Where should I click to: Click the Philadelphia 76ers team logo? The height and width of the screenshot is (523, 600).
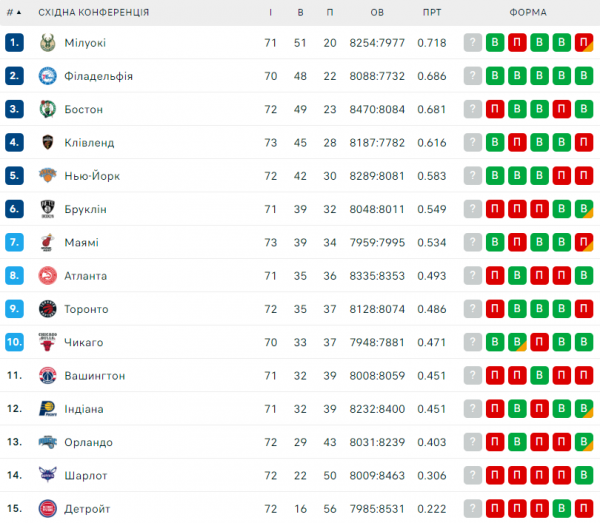[47, 76]
